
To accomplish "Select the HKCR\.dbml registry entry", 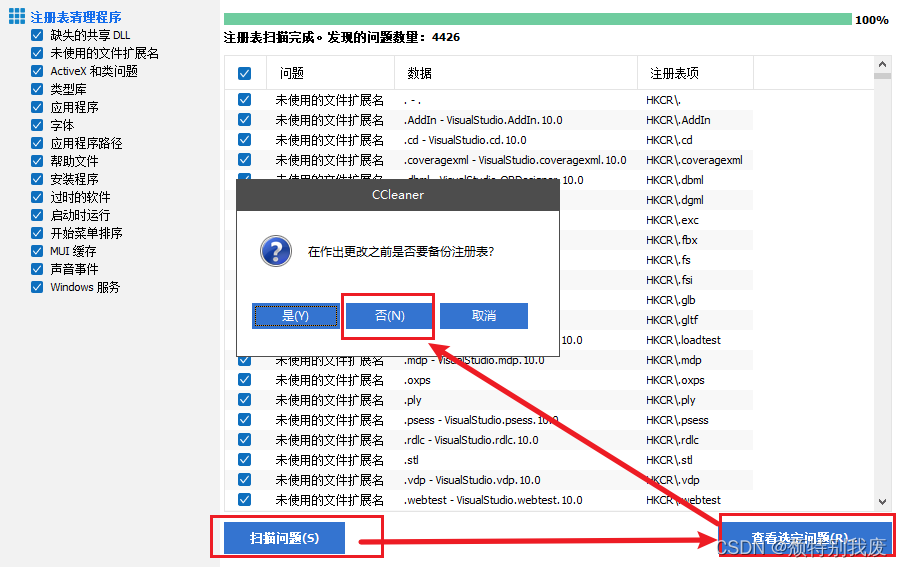I will 675,180.
